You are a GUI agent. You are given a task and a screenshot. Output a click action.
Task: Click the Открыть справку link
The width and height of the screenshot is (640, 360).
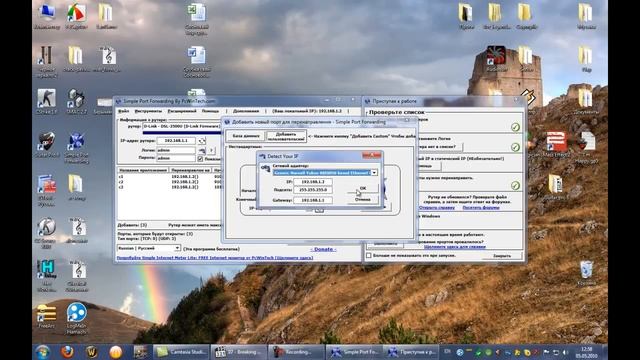point(436,208)
